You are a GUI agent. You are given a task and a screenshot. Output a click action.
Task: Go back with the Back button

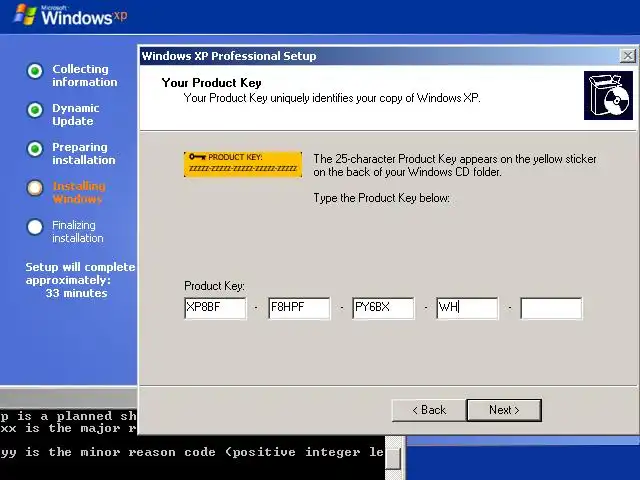coord(429,410)
